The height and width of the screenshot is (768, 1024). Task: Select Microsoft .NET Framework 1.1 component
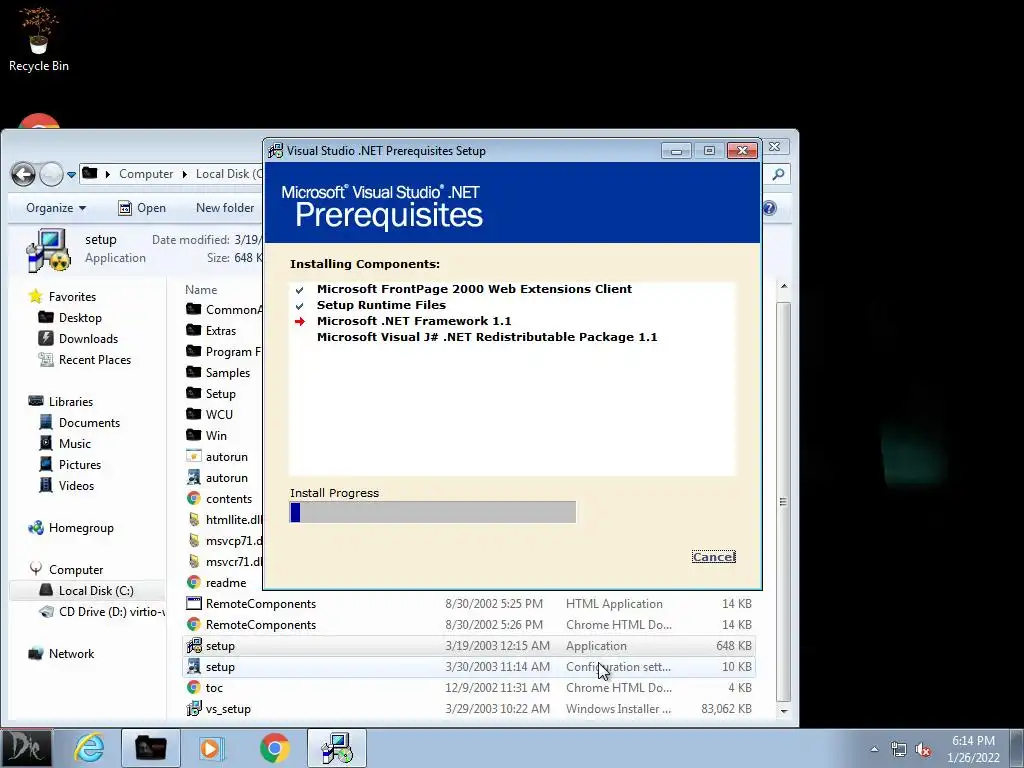pos(414,321)
